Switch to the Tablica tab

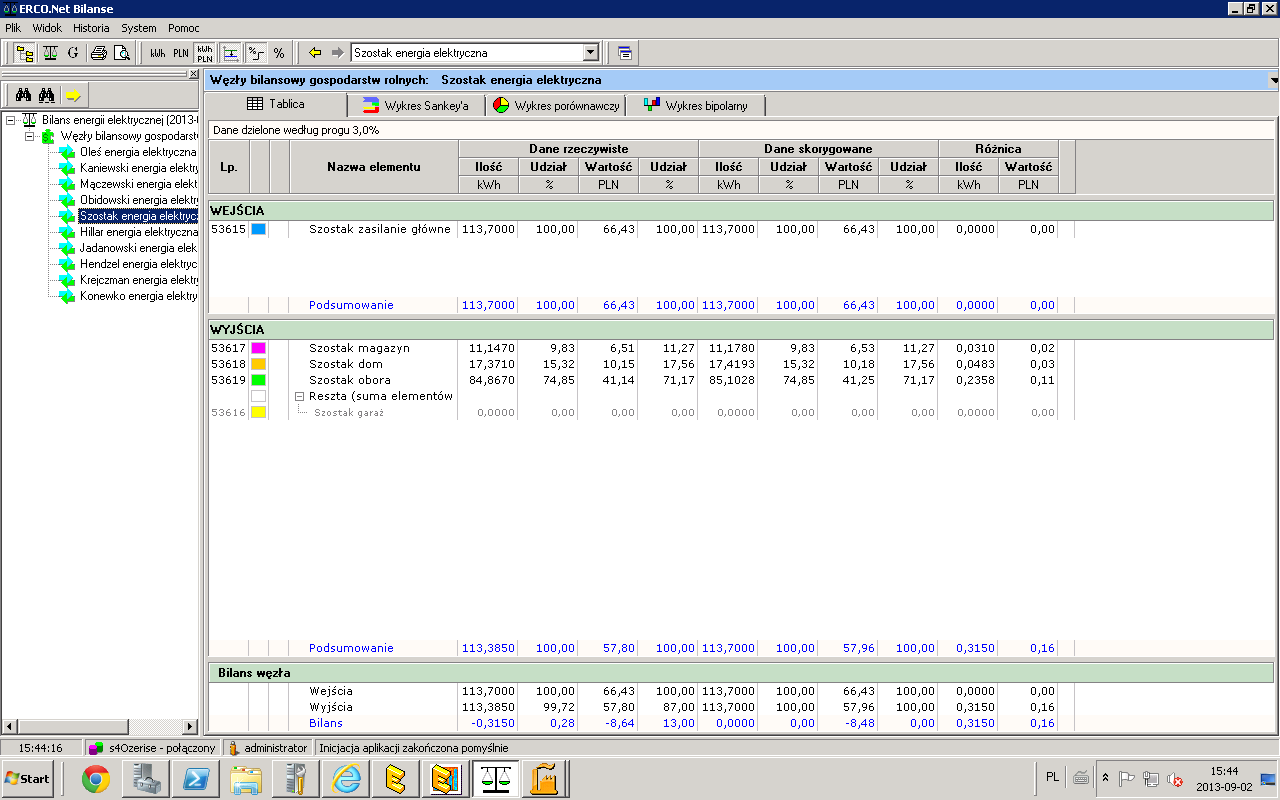(x=276, y=104)
